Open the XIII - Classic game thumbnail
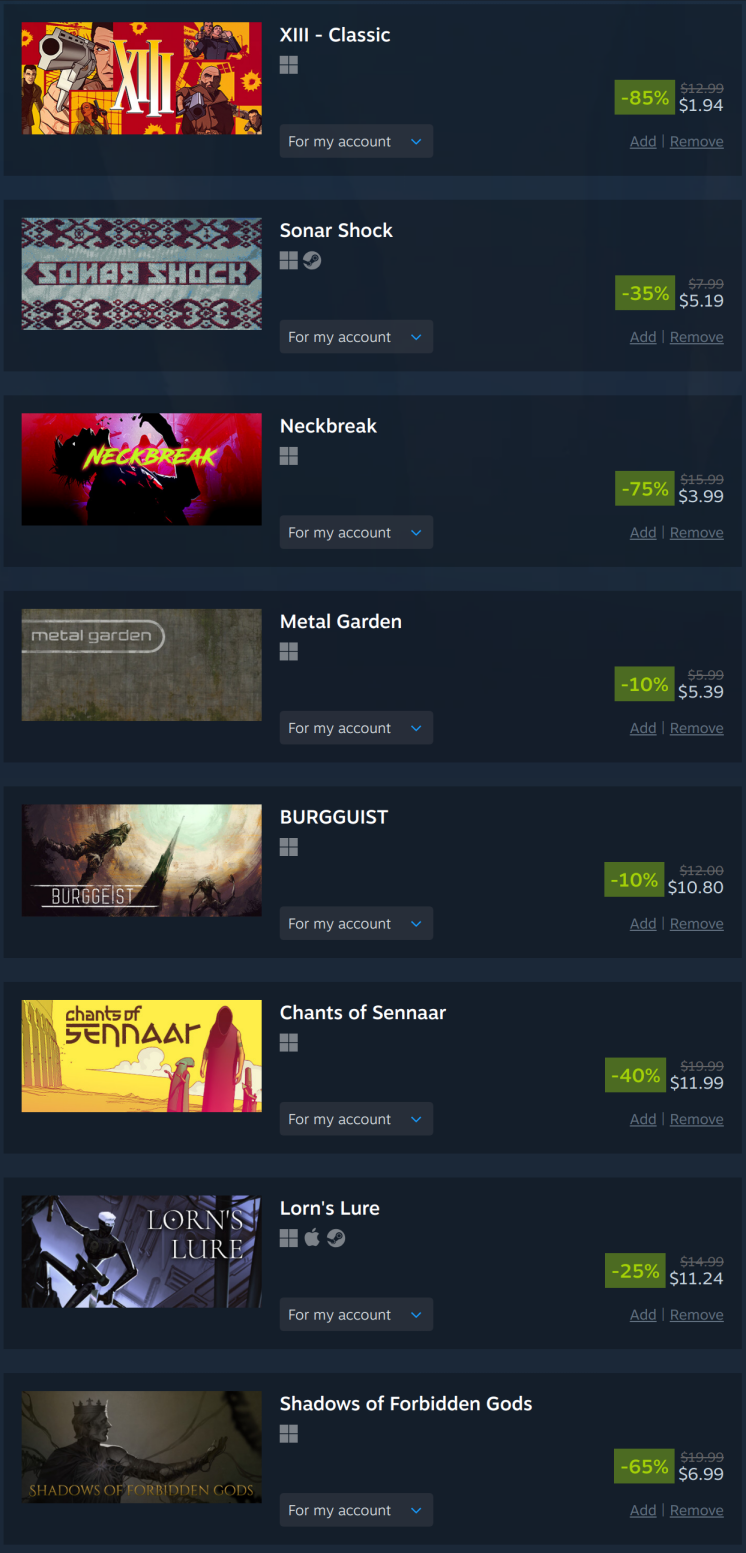The height and width of the screenshot is (1553, 746). pos(142,78)
